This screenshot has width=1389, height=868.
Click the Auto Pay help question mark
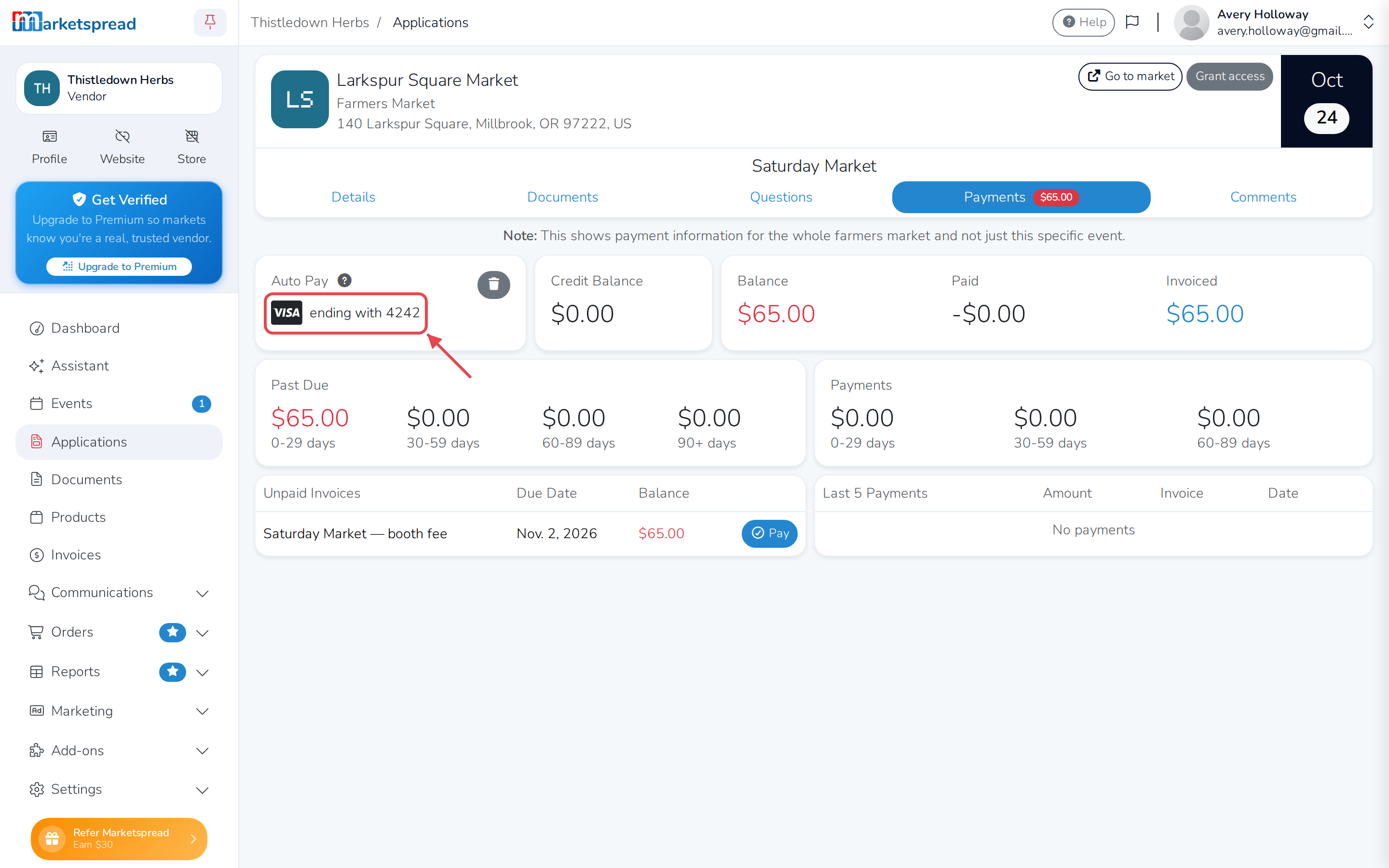344,280
